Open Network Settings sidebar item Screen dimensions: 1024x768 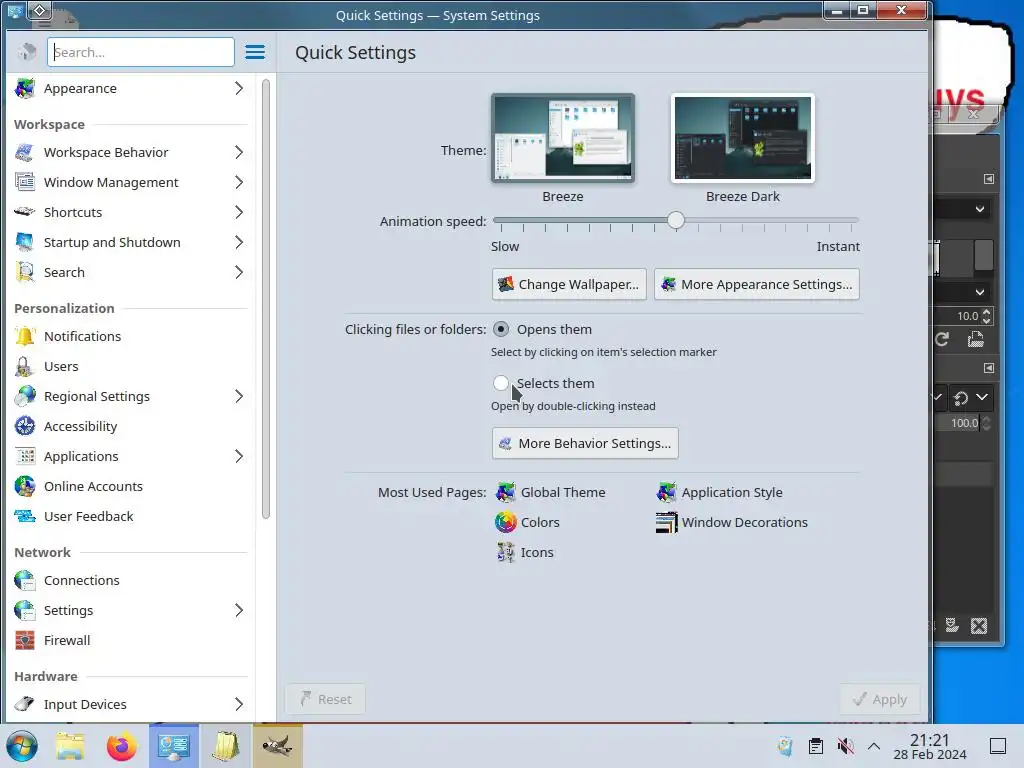pos(131,611)
